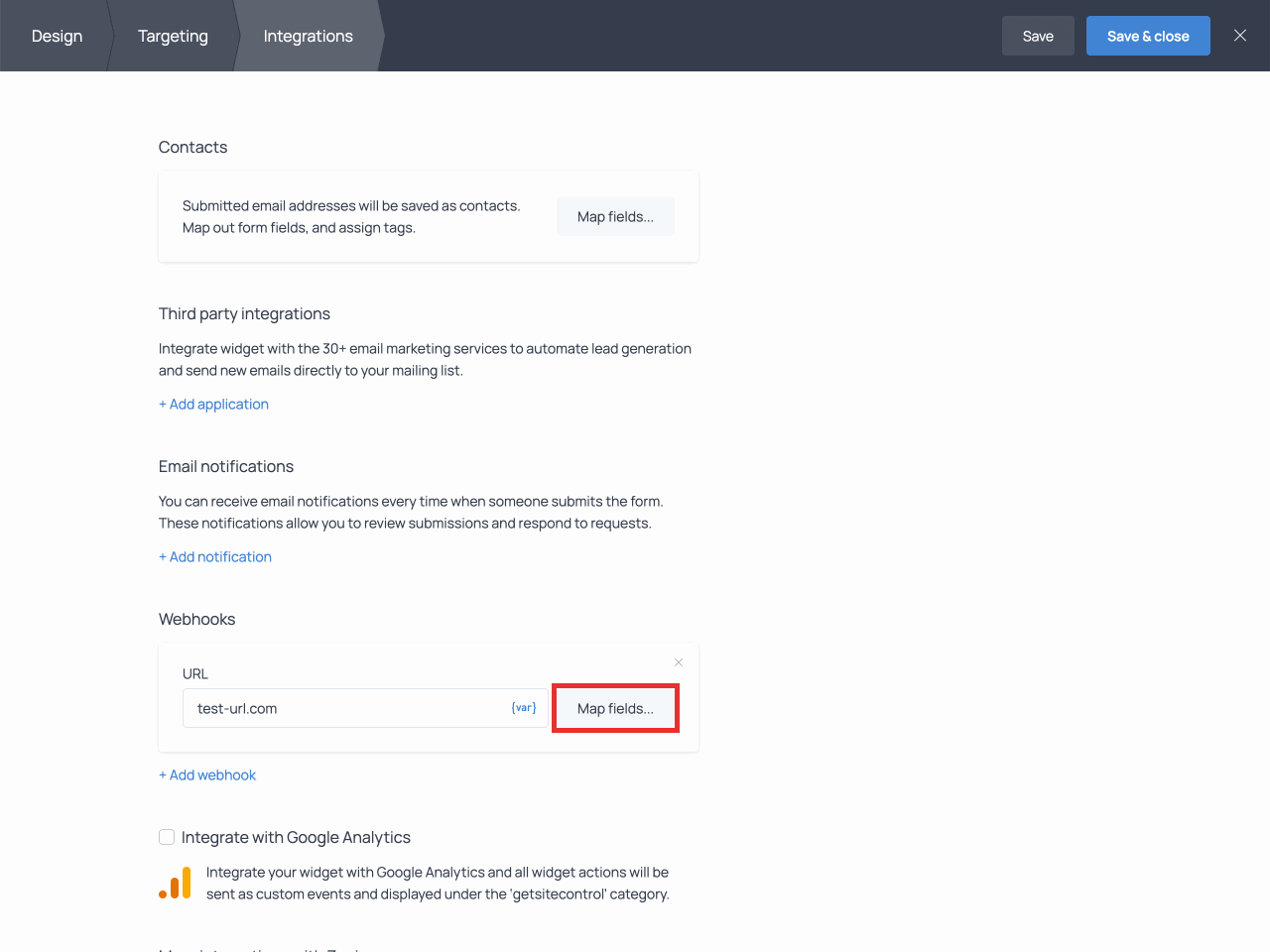
Task: Click the + Add application link
Action: pos(213,404)
